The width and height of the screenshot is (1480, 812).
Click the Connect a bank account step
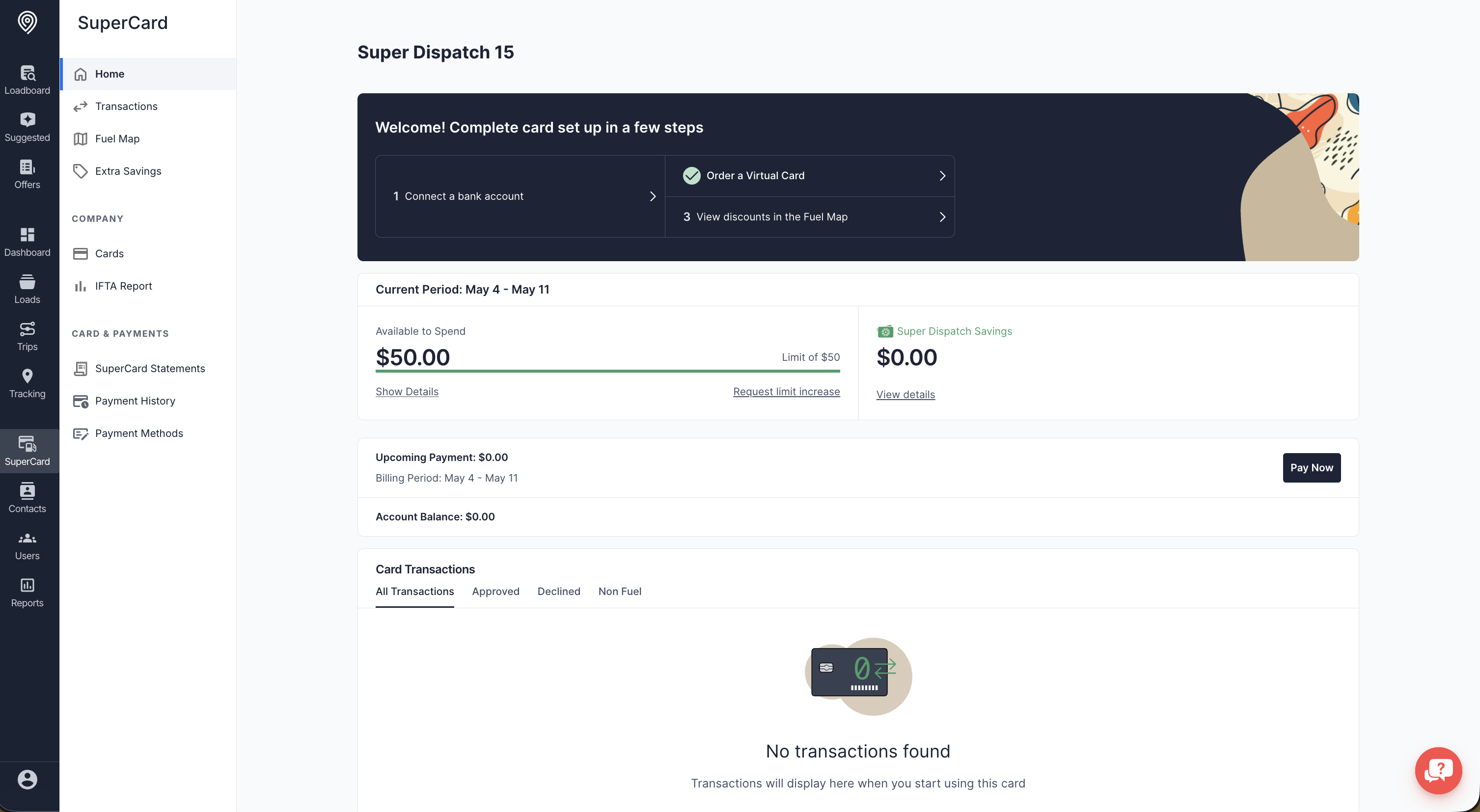(520, 196)
